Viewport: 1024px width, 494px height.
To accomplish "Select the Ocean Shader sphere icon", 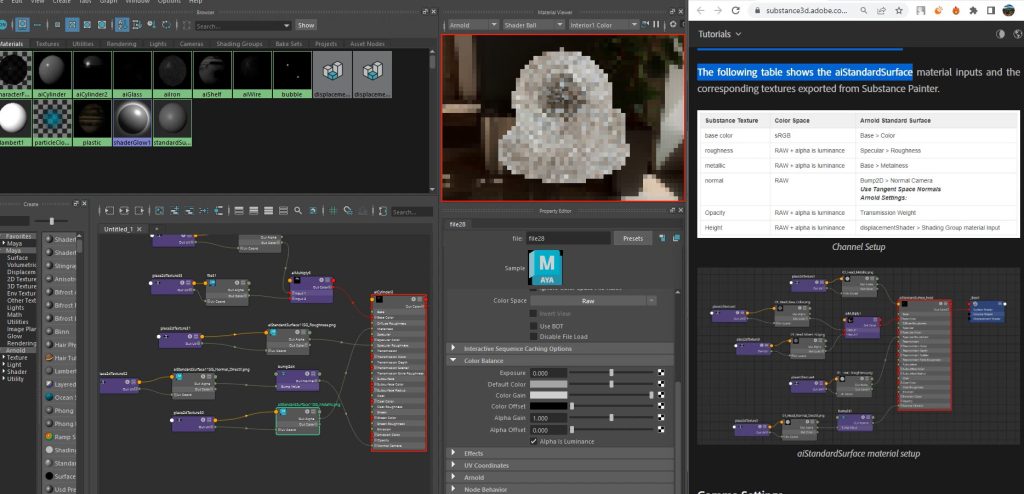I will coord(50,397).
